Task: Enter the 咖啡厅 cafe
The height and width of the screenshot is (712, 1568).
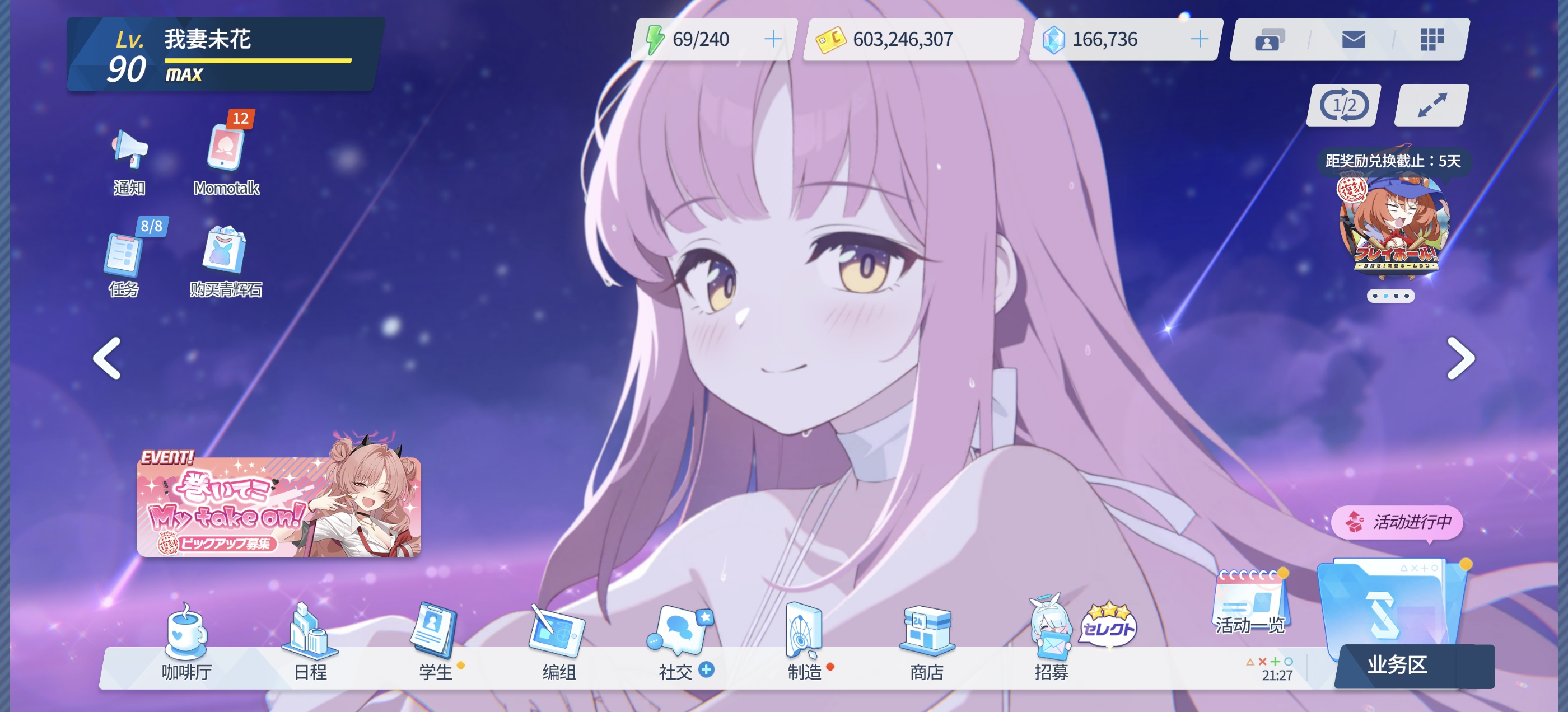Action: (x=186, y=643)
